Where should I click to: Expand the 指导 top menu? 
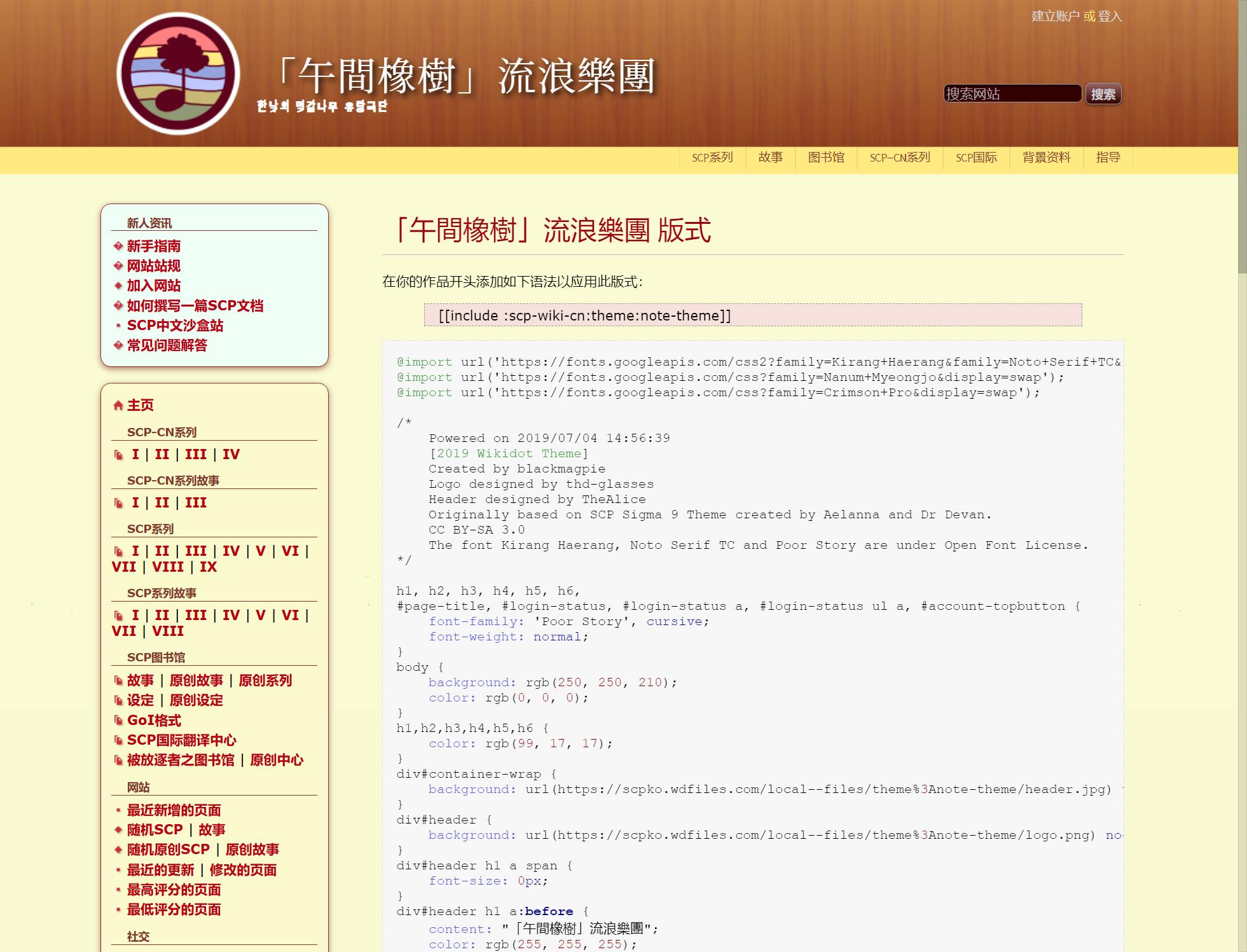click(1108, 157)
